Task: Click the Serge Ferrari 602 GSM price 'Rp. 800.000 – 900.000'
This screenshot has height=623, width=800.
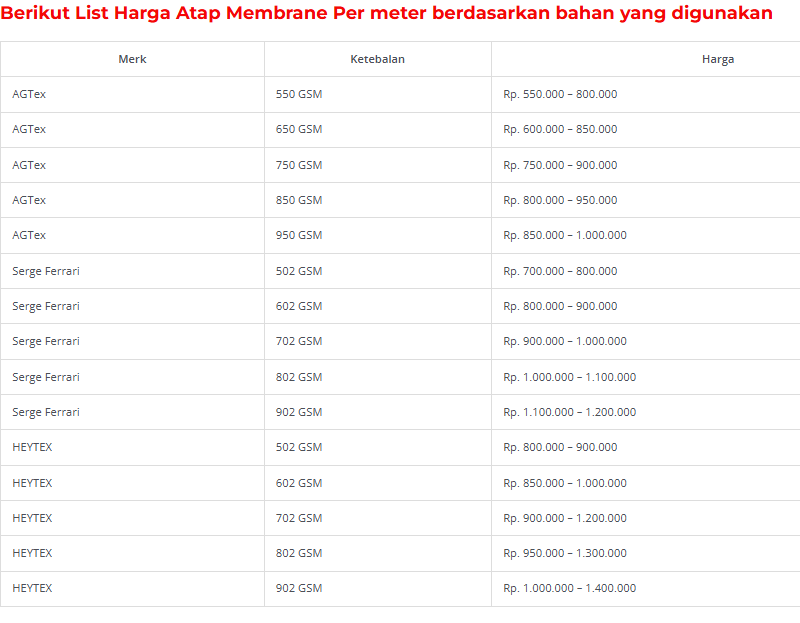Action: click(x=560, y=306)
